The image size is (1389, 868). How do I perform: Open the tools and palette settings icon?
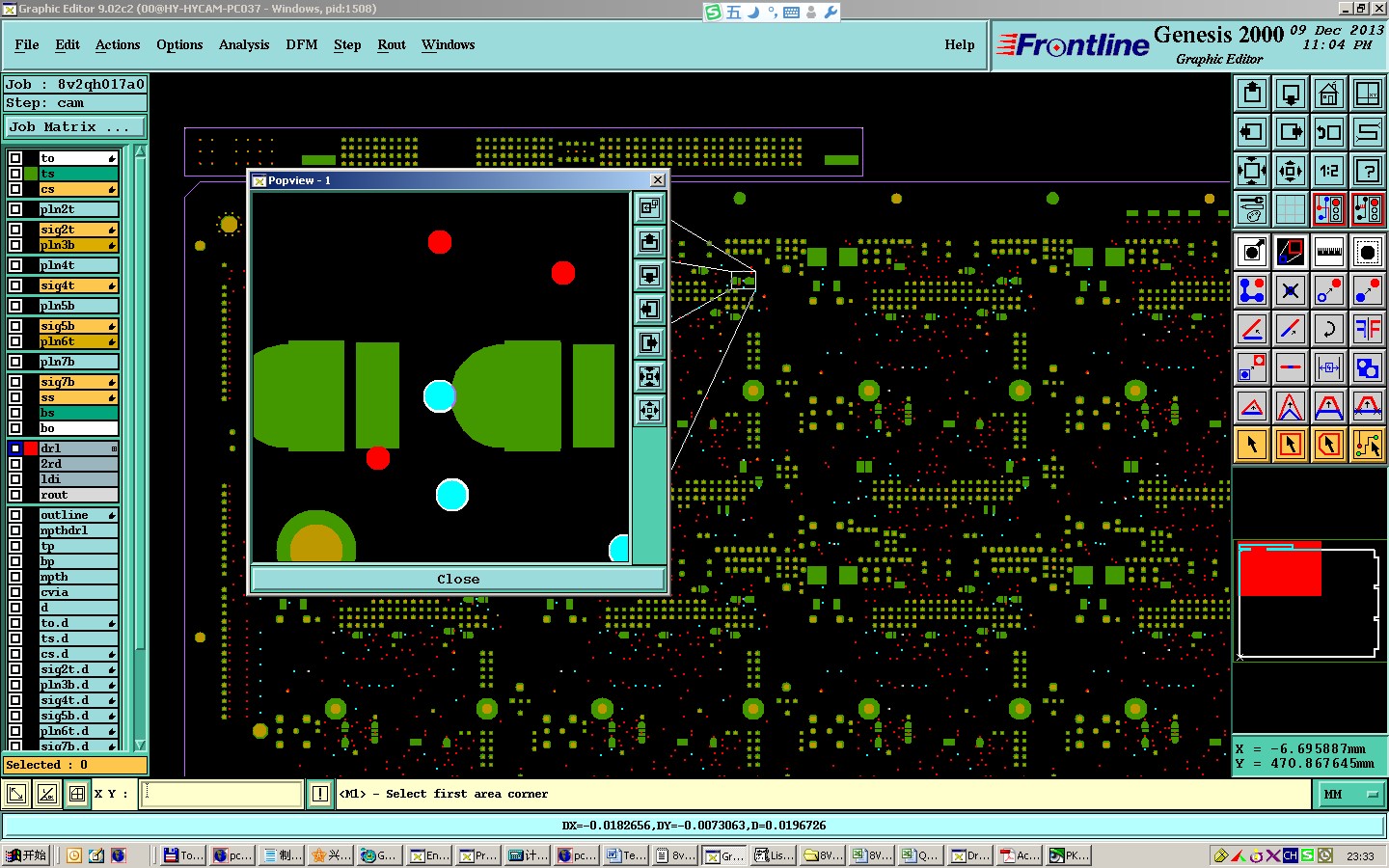click(x=1252, y=209)
